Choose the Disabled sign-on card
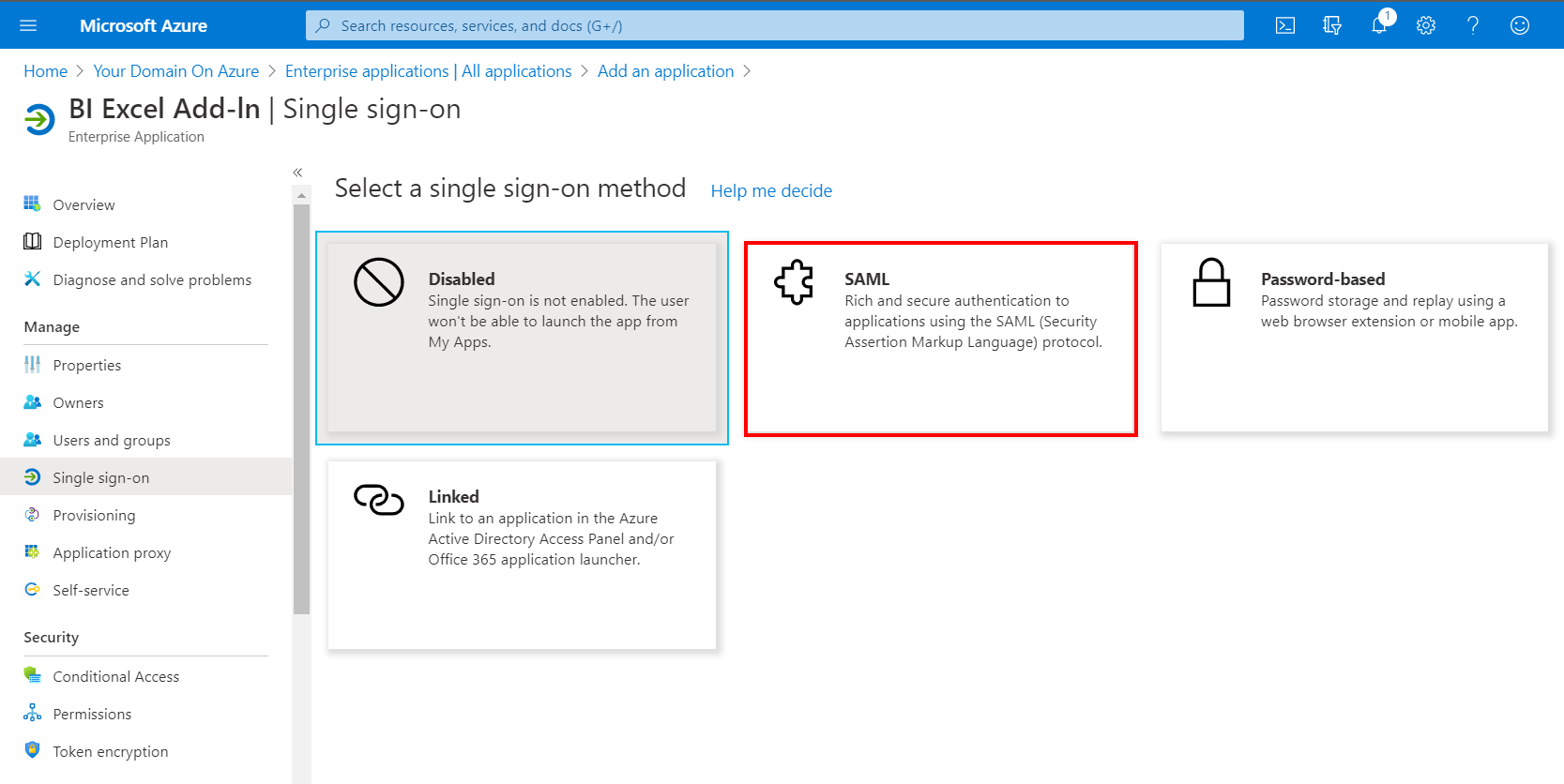 coord(522,338)
